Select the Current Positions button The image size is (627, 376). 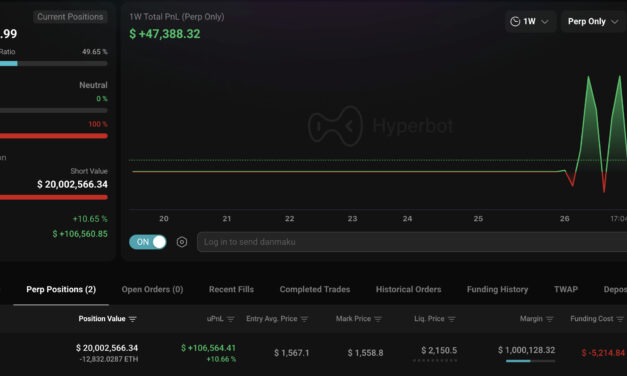pos(70,17)
